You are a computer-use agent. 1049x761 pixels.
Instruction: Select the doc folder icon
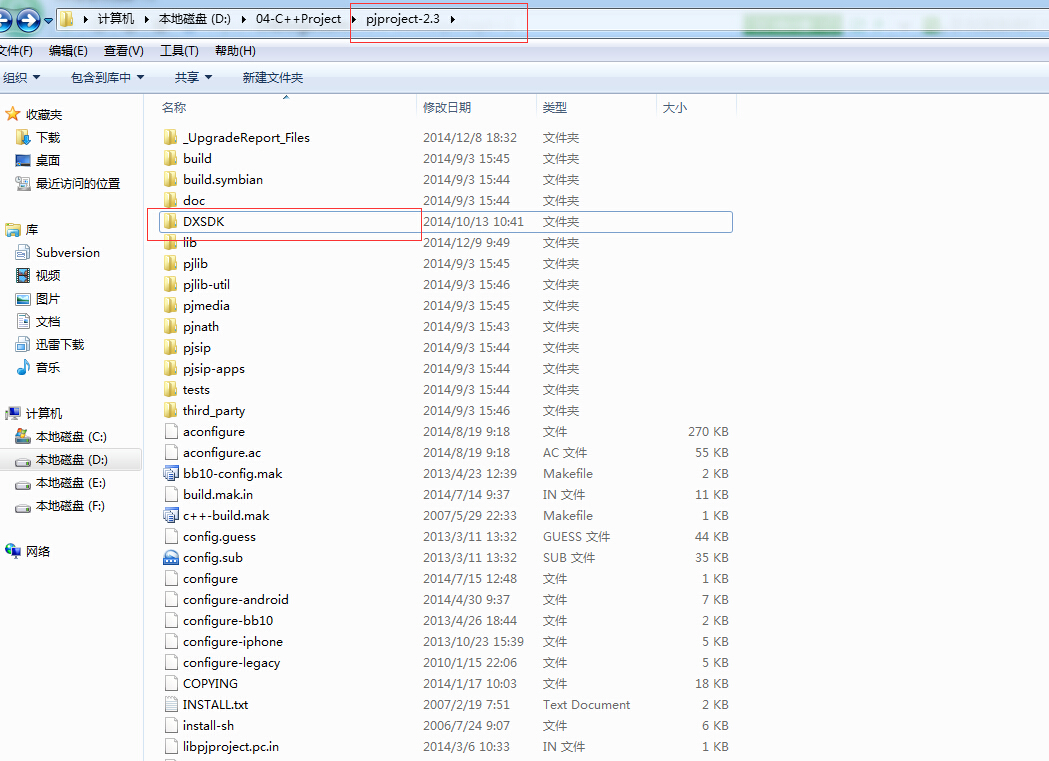[x=171, y=200]
